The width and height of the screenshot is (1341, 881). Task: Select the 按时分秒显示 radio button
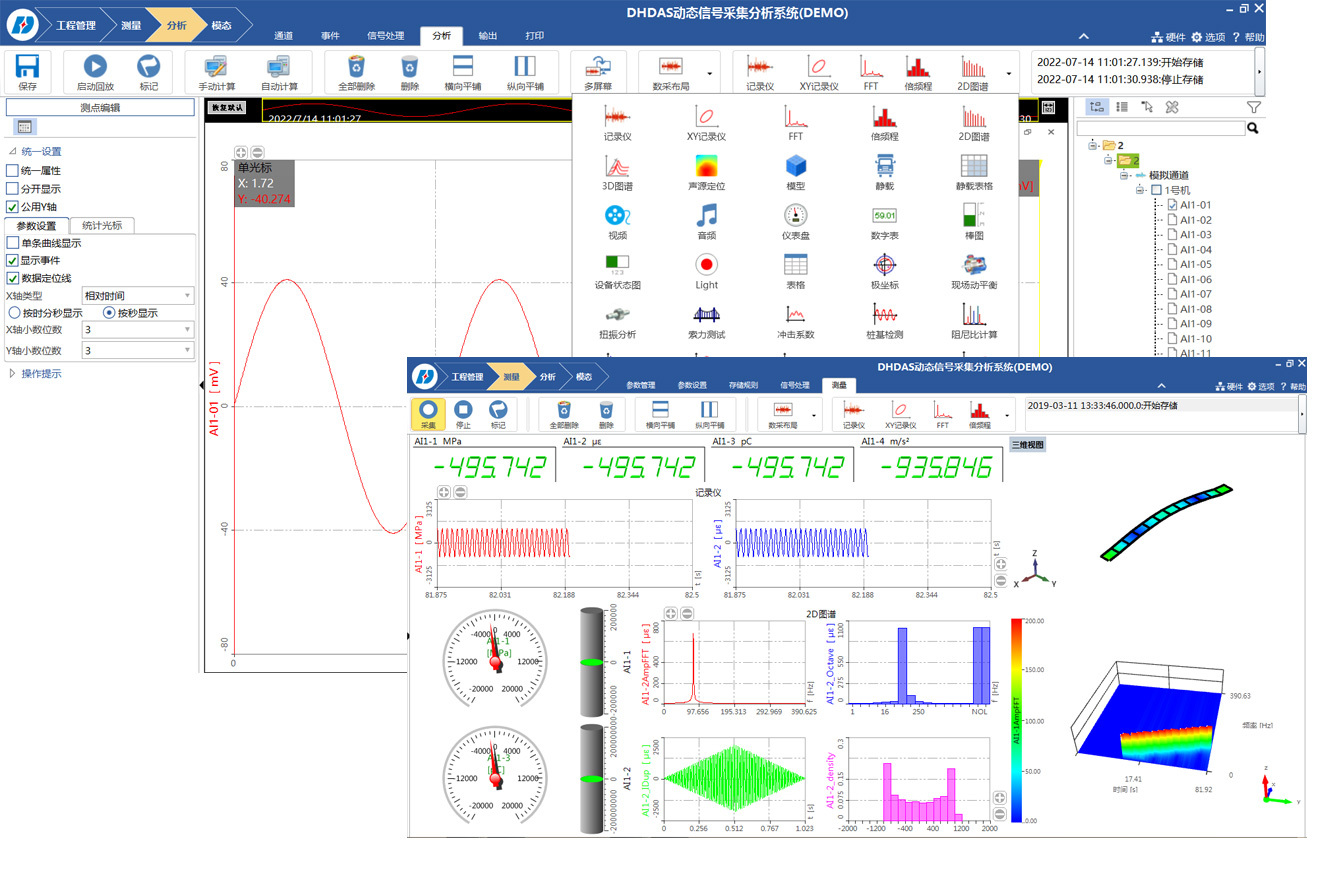pyautogui.click(x=15, y=313)
